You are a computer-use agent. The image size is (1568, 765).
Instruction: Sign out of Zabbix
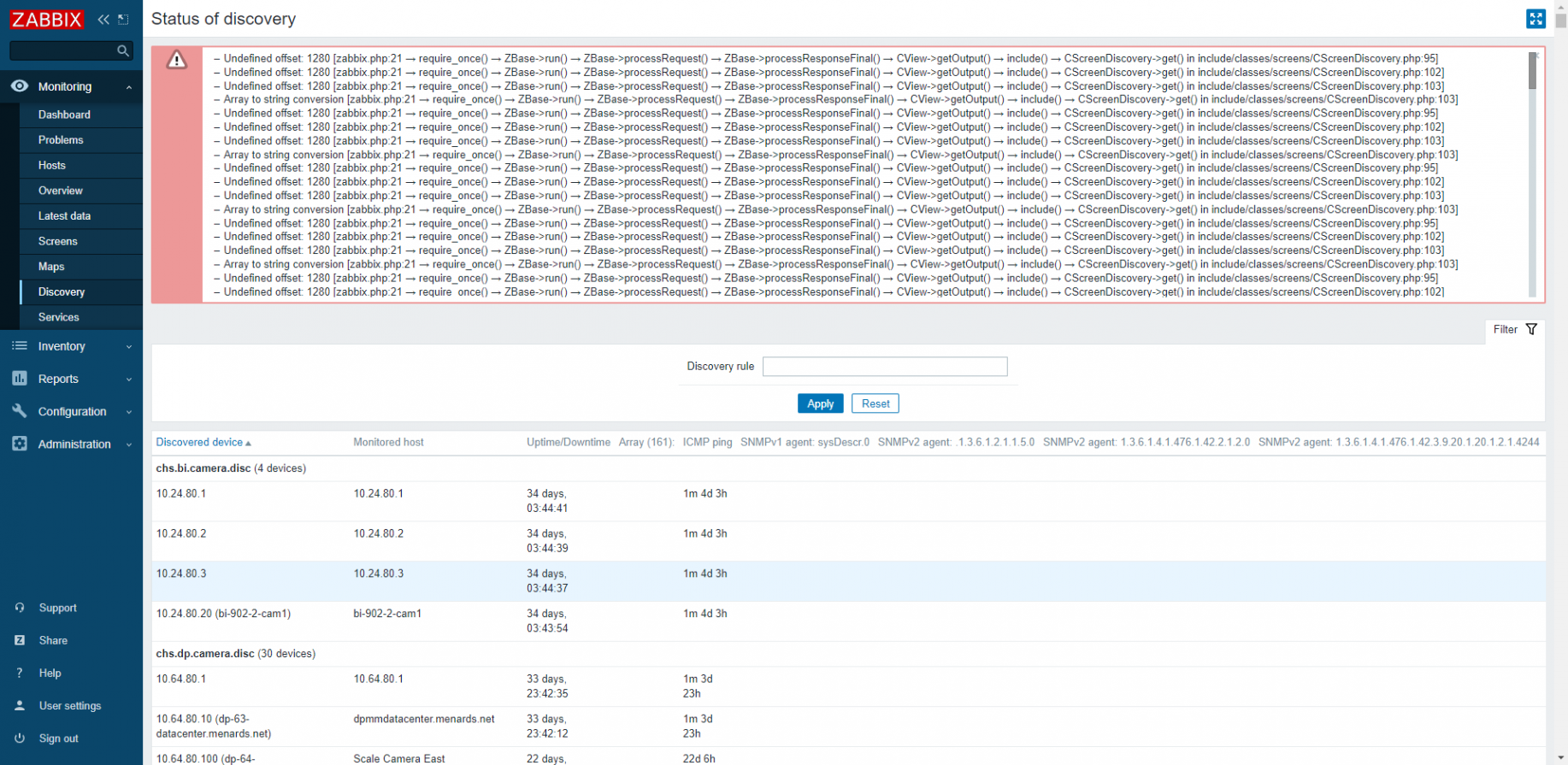(x=58, y=739)
